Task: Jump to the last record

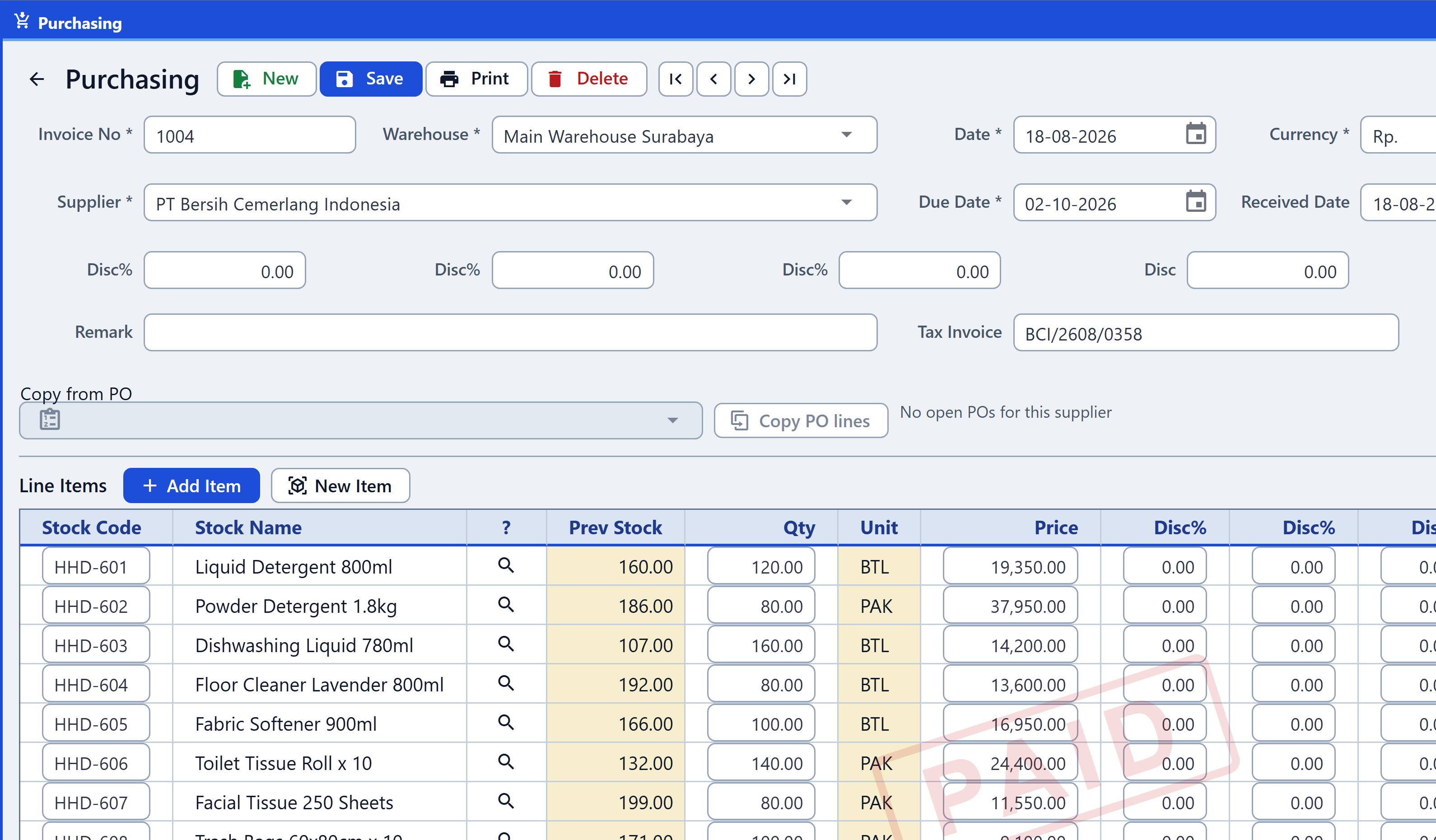Action: (x=789, y=79)
